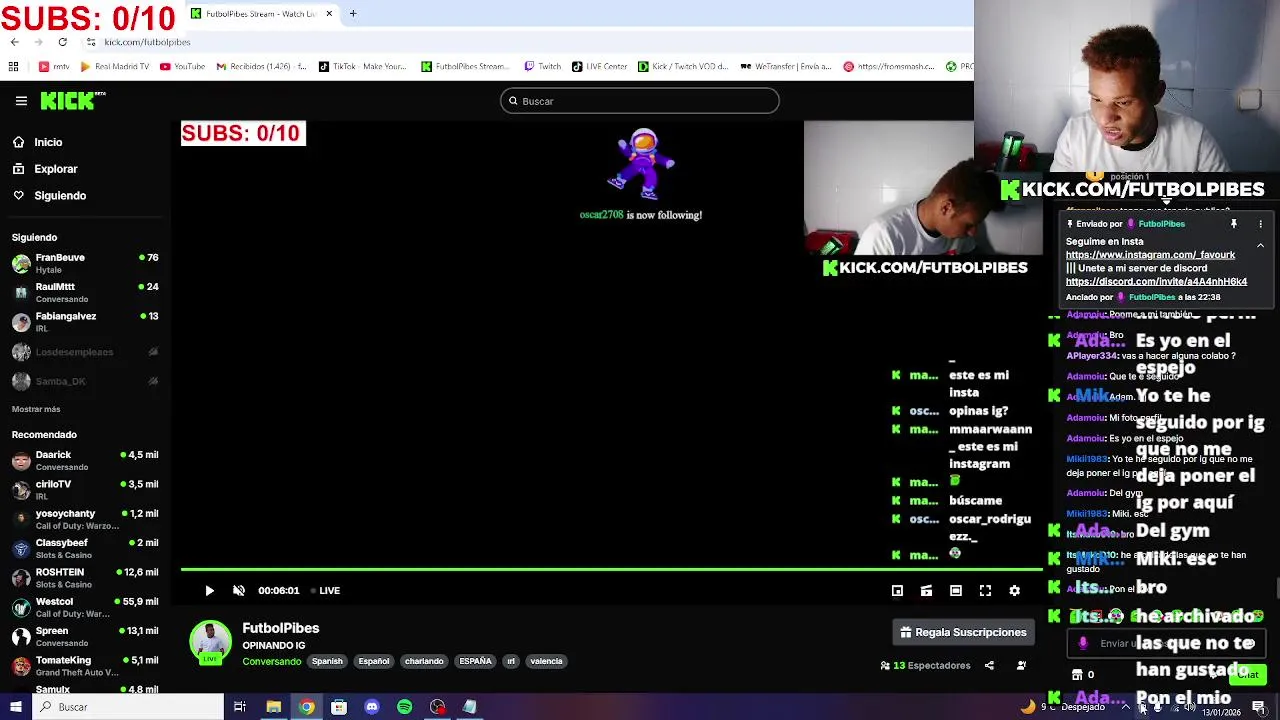Unmute the stream audio
The height and width of the screenshot is (720, 1280).
(x=239, y=591)
